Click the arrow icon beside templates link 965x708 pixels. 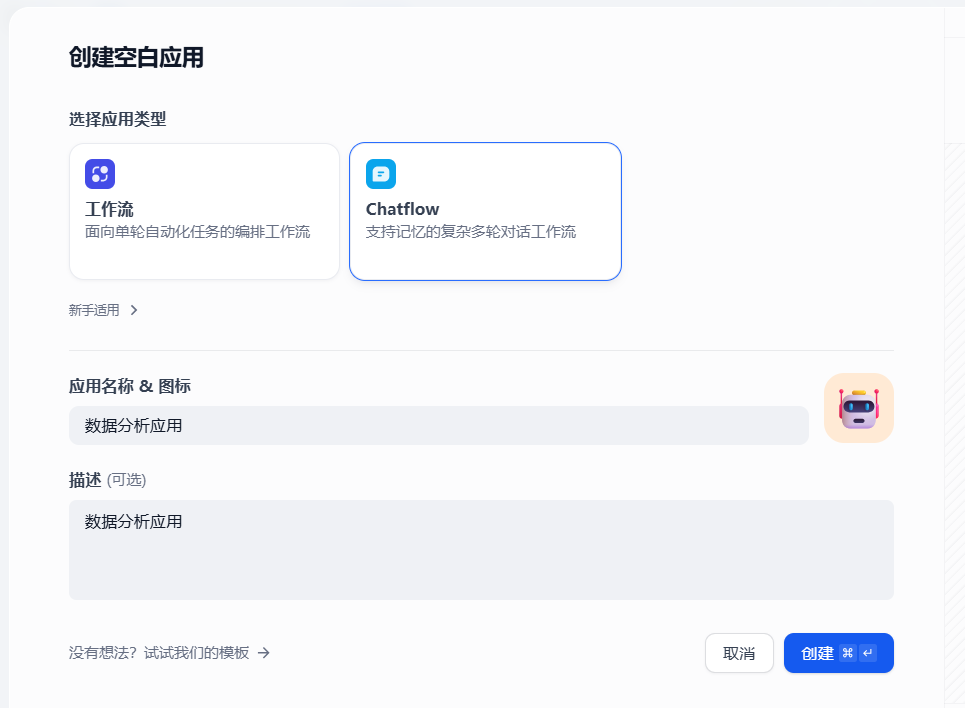(x=263, y=653)
